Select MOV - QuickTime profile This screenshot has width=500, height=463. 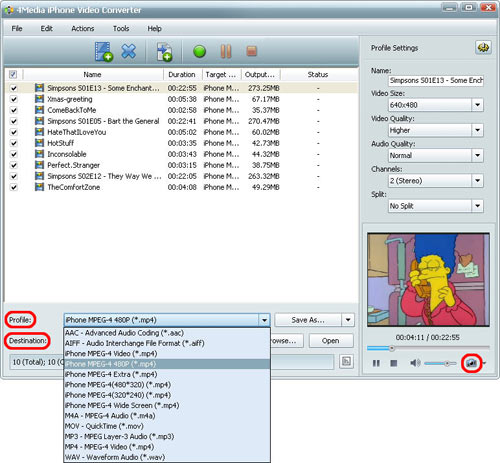(x=167, y=426)
